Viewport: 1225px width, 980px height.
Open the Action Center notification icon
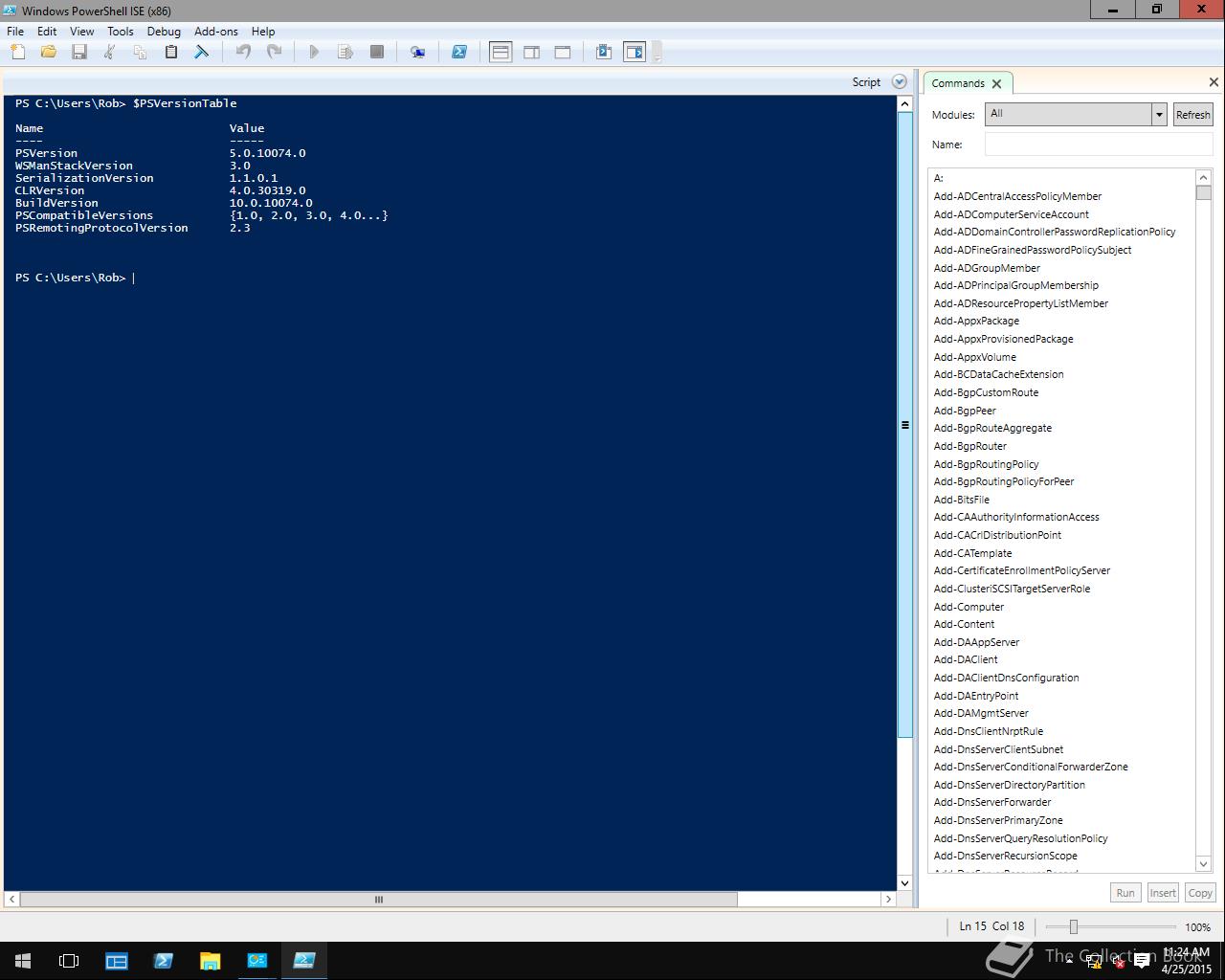(1142, 962)
